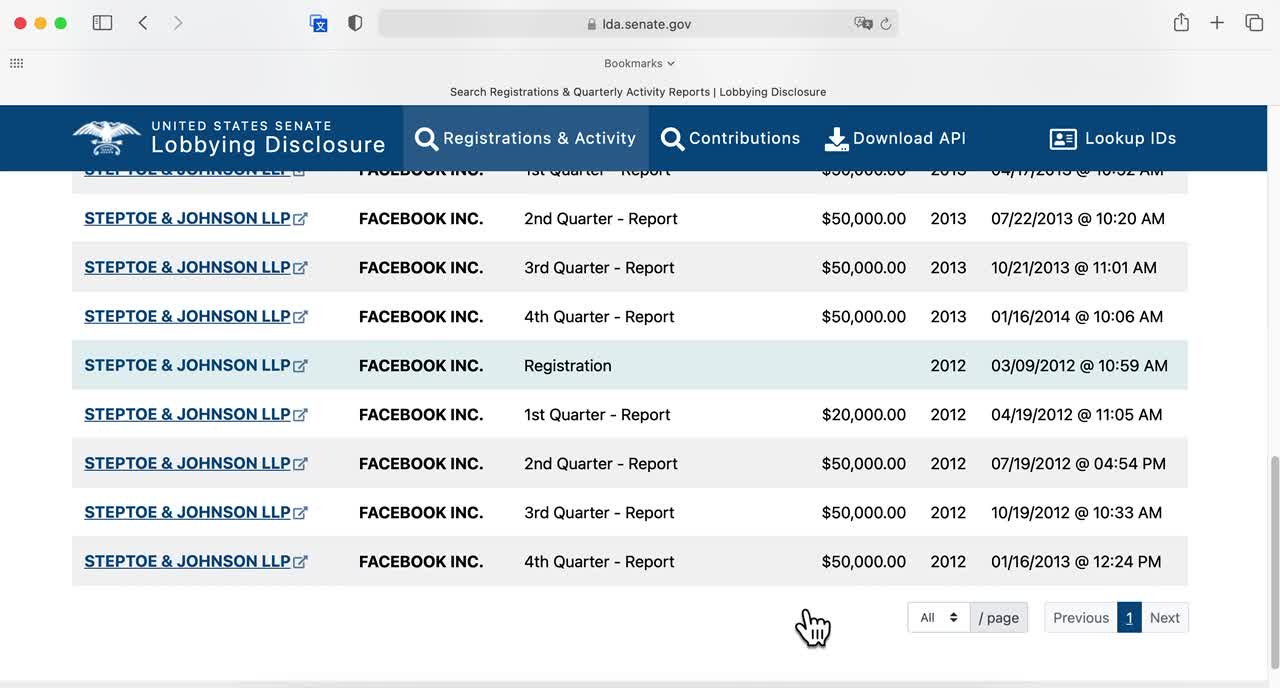The image size is (1280, 688).
Task: Click the page vertical scrollbar
Action: [1273, 562]
